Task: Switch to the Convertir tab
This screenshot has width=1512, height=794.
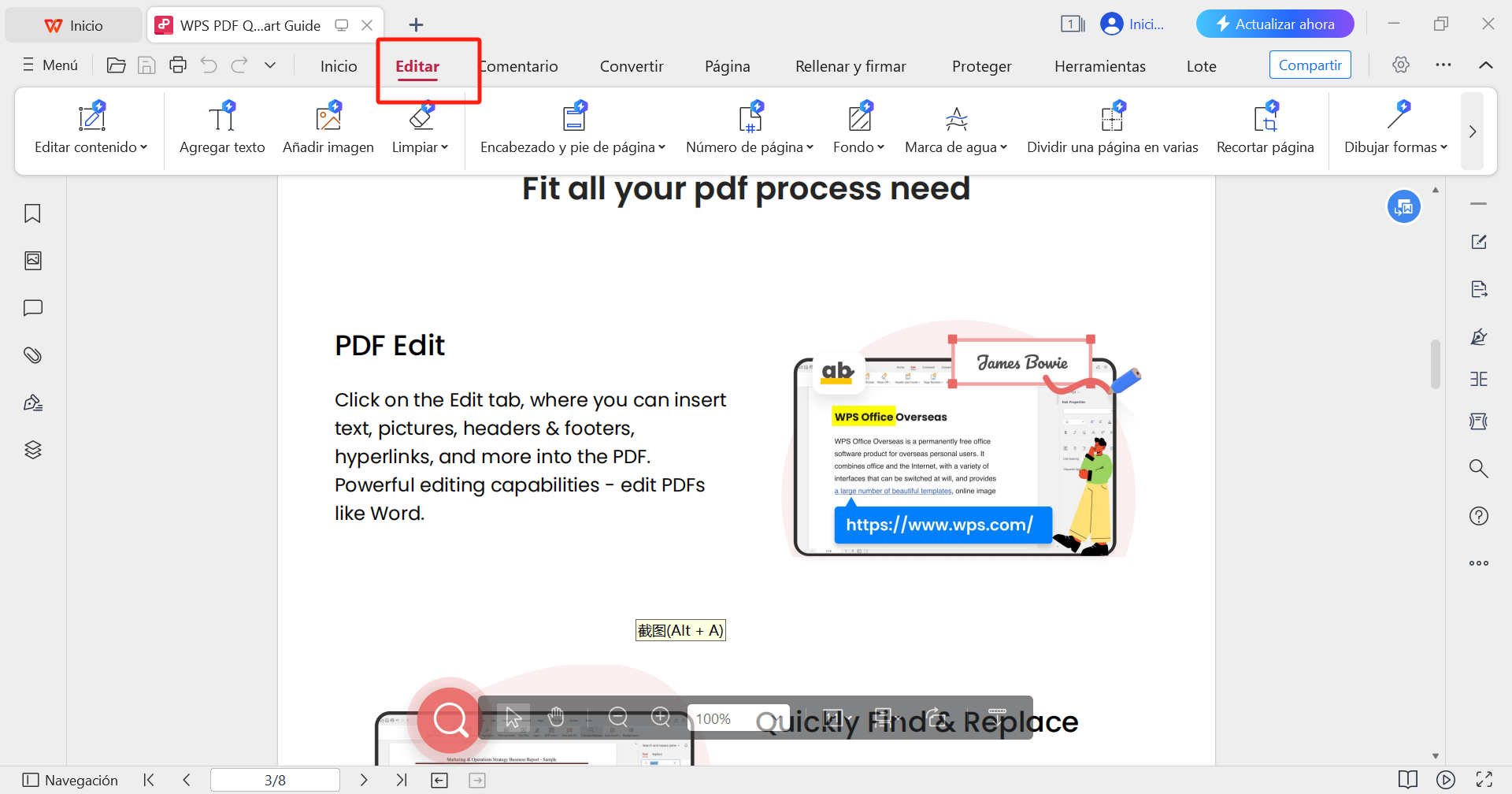Action: (632, 66)
